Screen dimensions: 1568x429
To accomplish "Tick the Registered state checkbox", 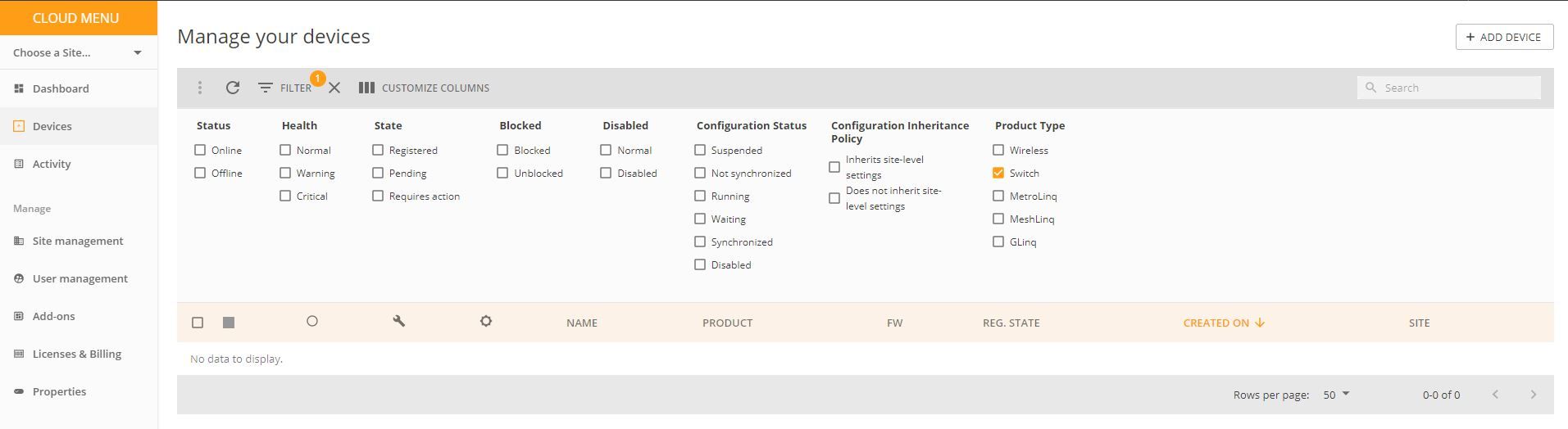I will 378,150.
